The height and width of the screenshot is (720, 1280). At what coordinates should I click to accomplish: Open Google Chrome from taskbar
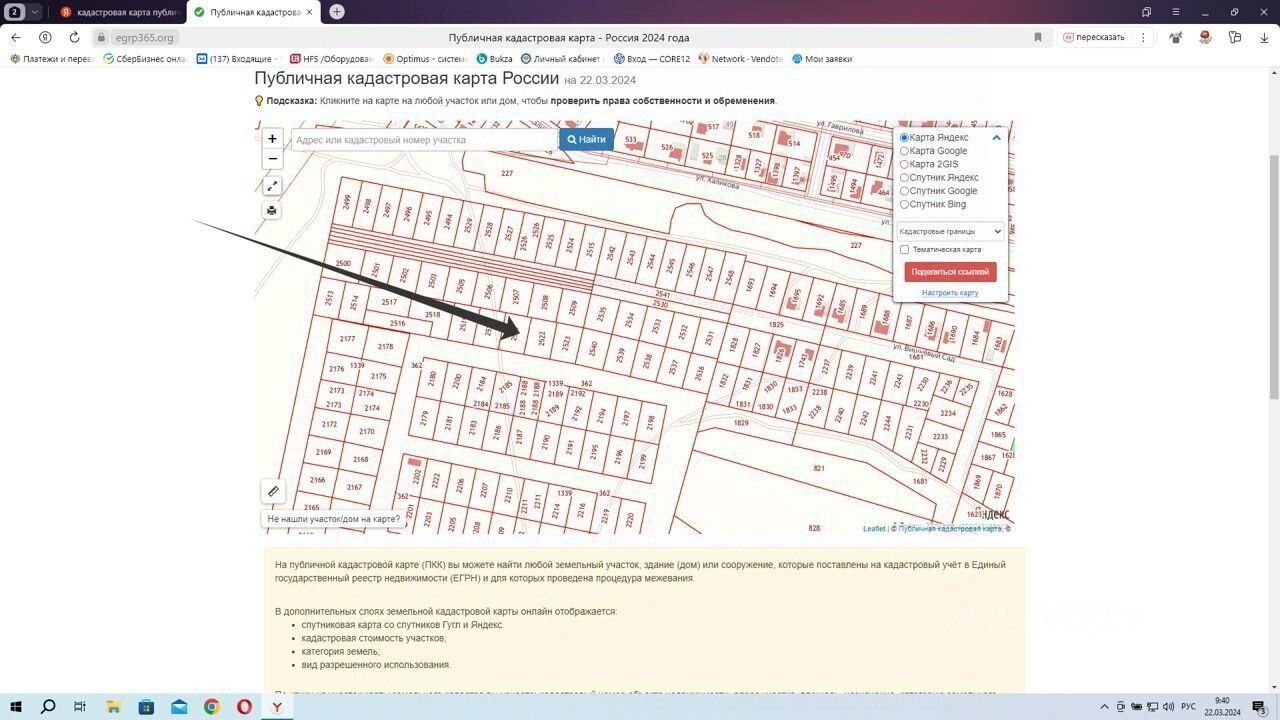(x=212, y=707)
